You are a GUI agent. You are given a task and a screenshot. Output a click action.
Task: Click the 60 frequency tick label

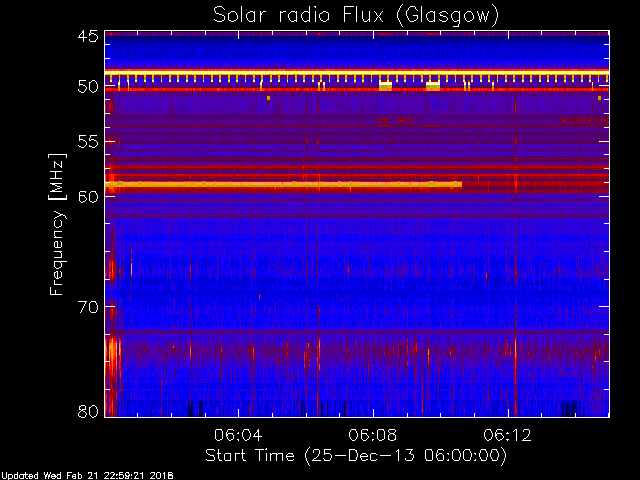pos(88,196)
